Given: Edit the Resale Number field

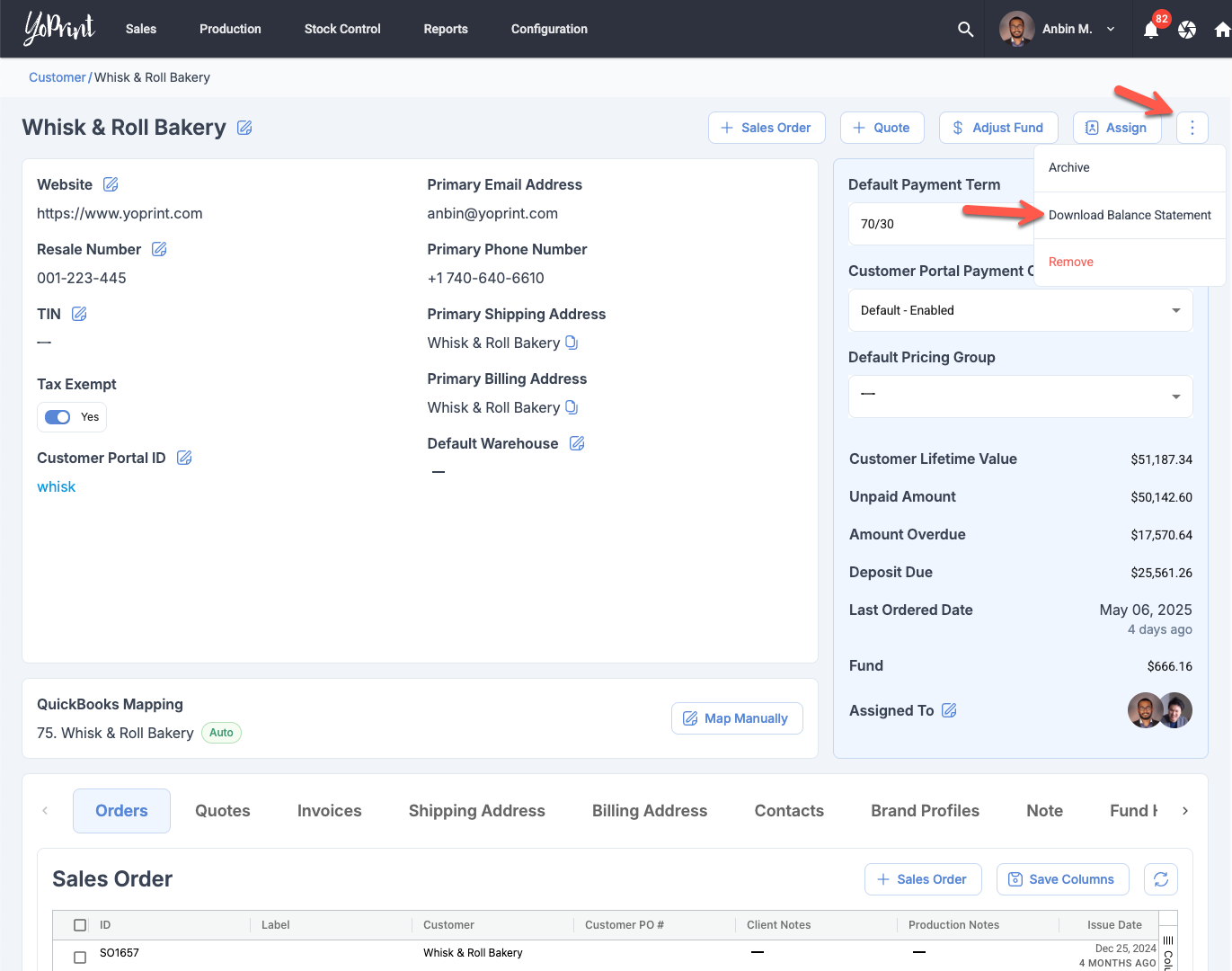Looking at the screenshot, I should 159,249.
